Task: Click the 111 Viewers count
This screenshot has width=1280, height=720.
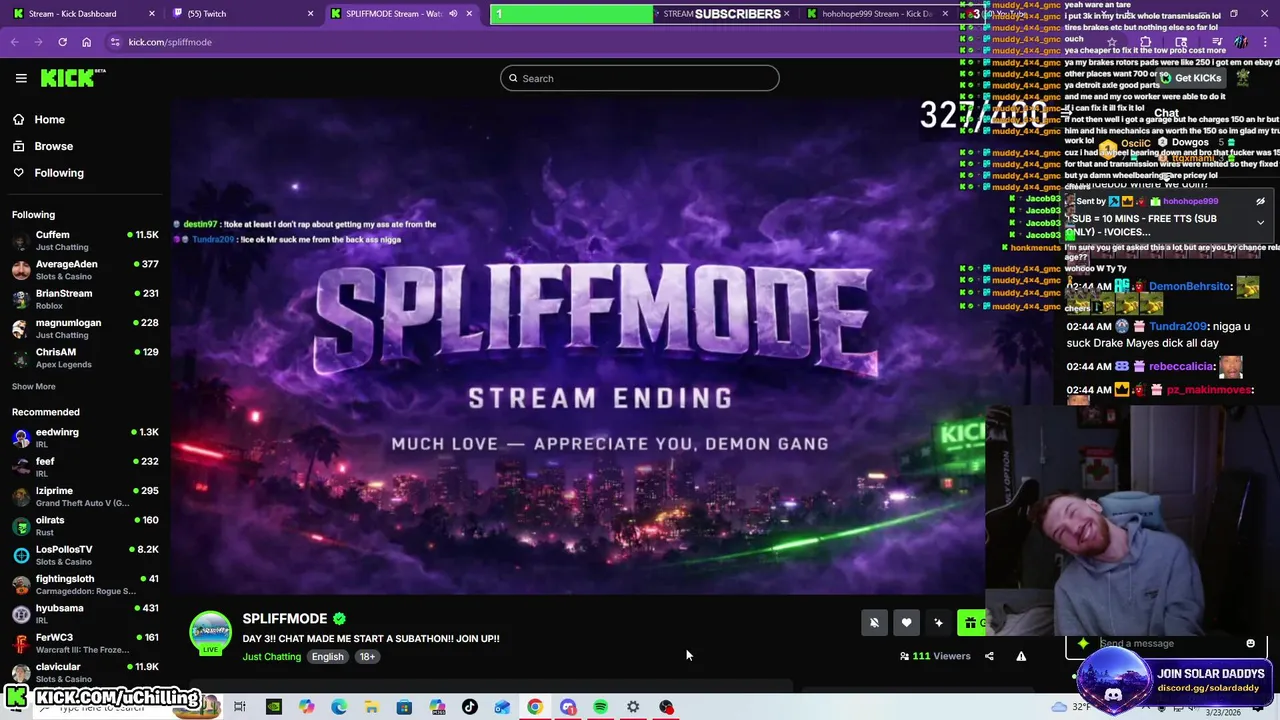Action: [x=936, y=656]
